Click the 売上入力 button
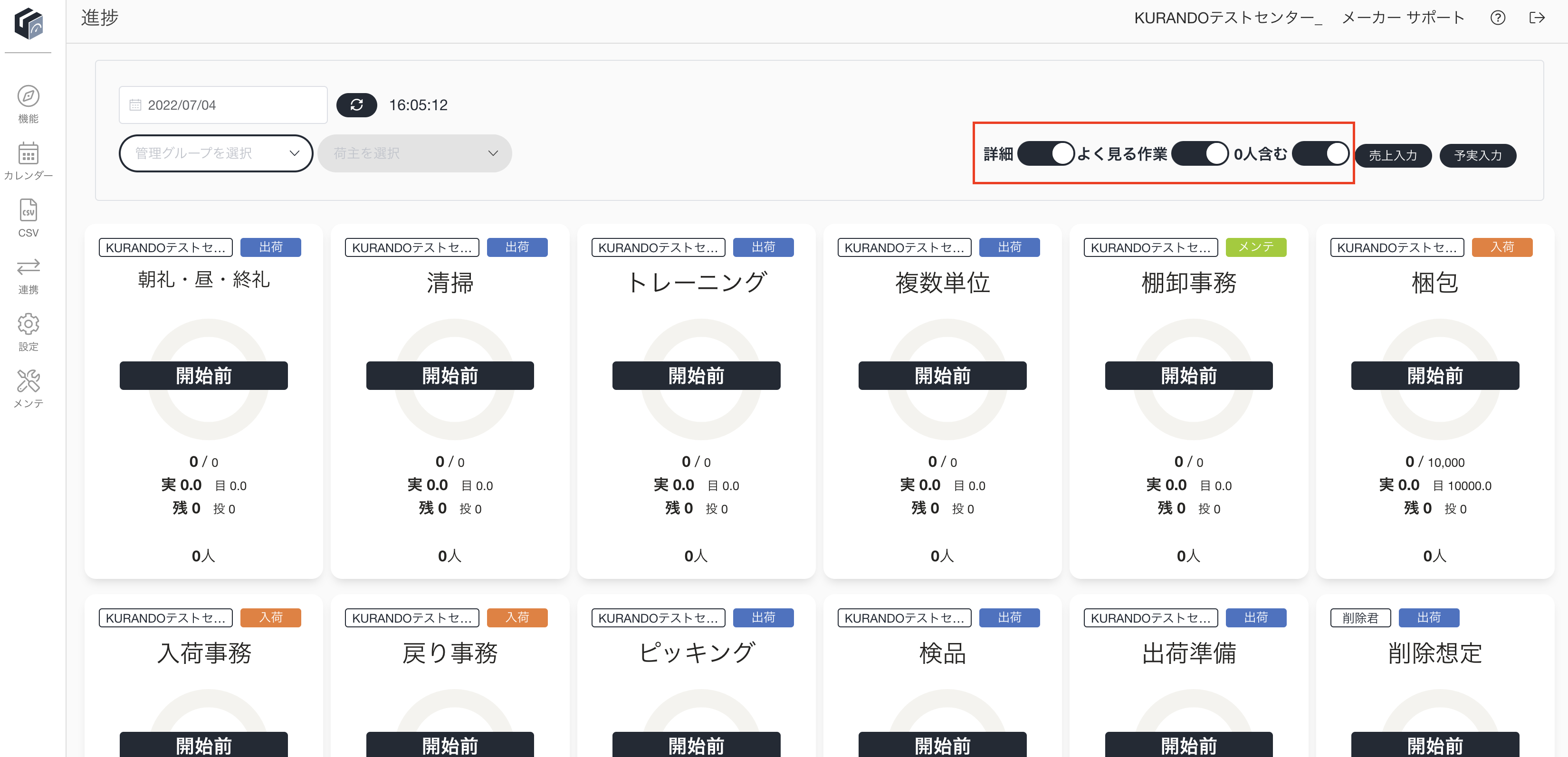Screen dimensions: 1568x757 1393,155
